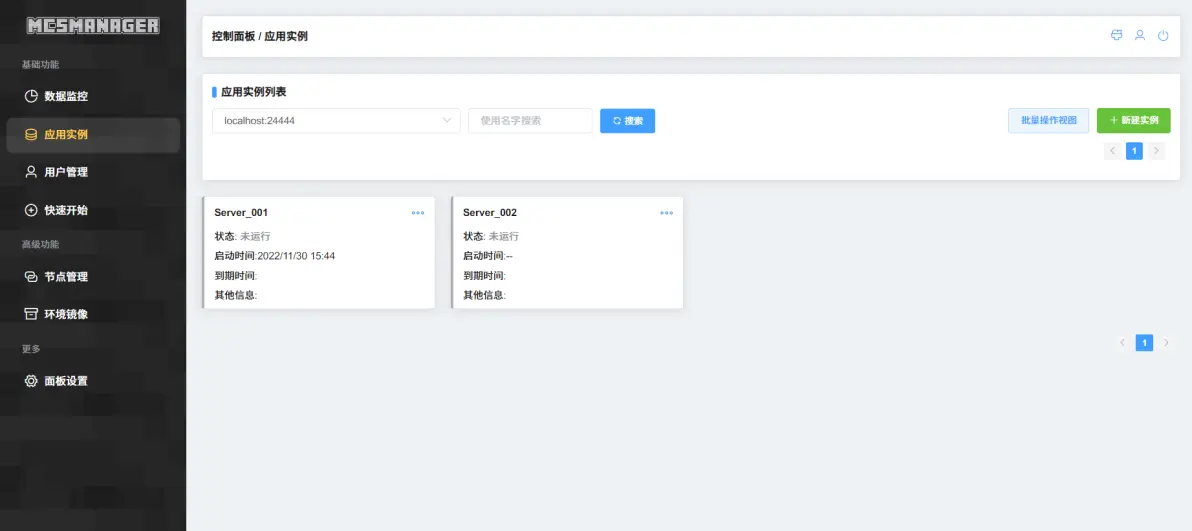Switch to 批量操作视图
Screen dimensions: 1192x531
click(x=1048, y=120)
